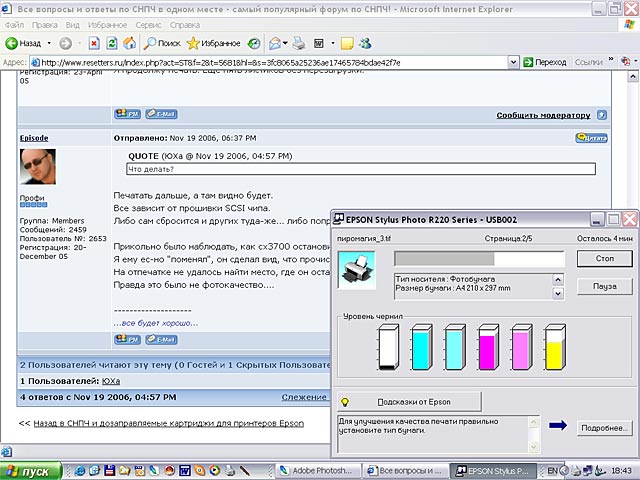This screenshot has height=480, width=640.
Task: Print page with the printer toolbar icon
Action: coord(299,43)
